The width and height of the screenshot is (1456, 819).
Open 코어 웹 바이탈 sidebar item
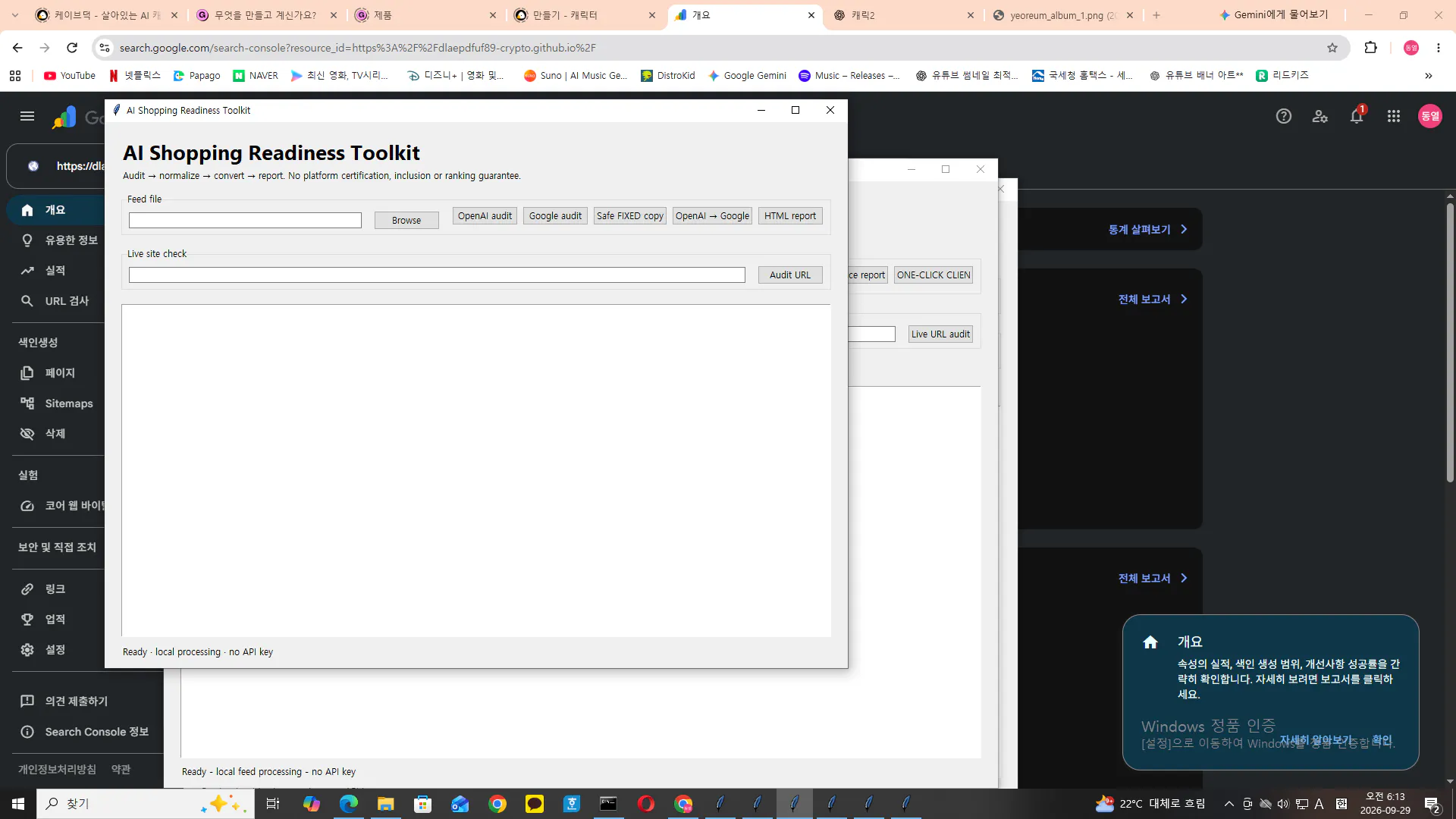point(57,506)
